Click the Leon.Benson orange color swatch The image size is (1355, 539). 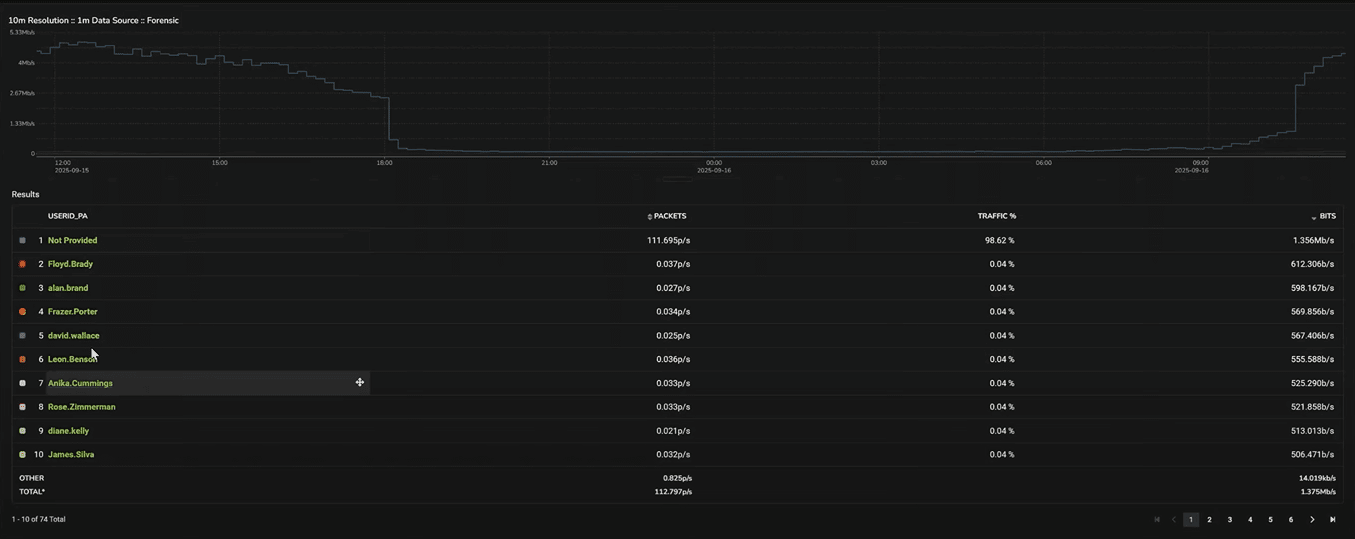click(23, 359)
